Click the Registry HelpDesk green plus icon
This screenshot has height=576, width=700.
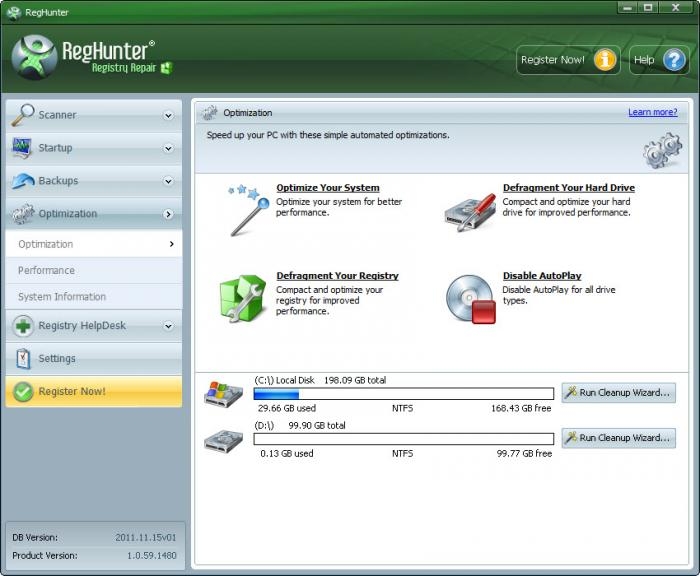coord(23,326)
